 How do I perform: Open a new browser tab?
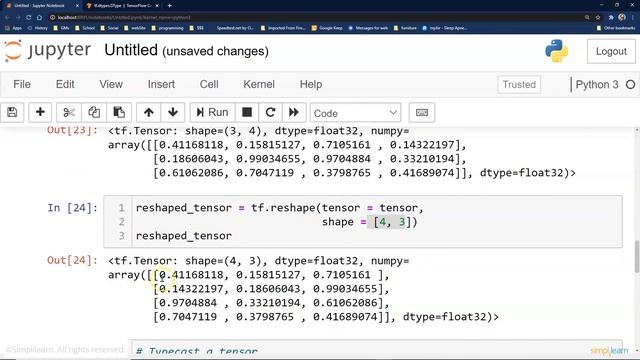169,6
